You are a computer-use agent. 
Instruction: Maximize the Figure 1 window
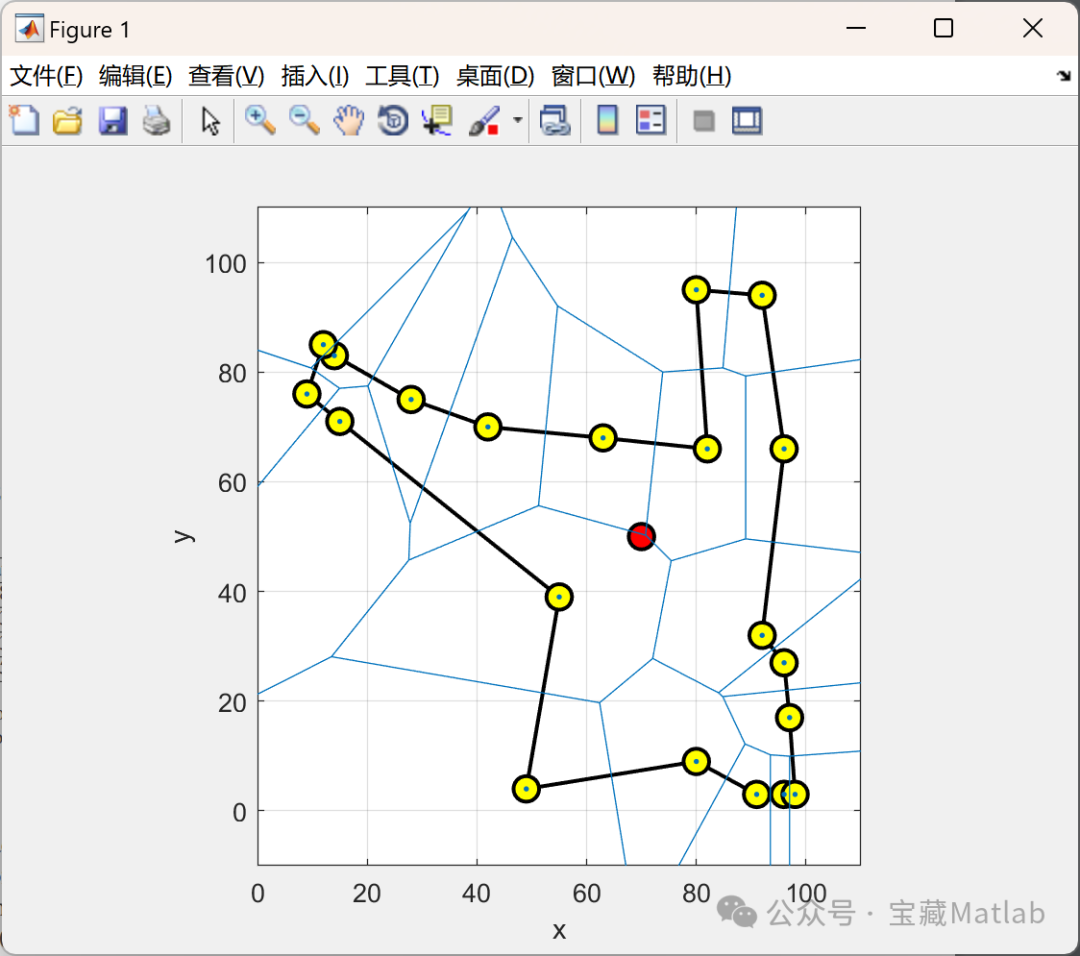coord(943,28)
